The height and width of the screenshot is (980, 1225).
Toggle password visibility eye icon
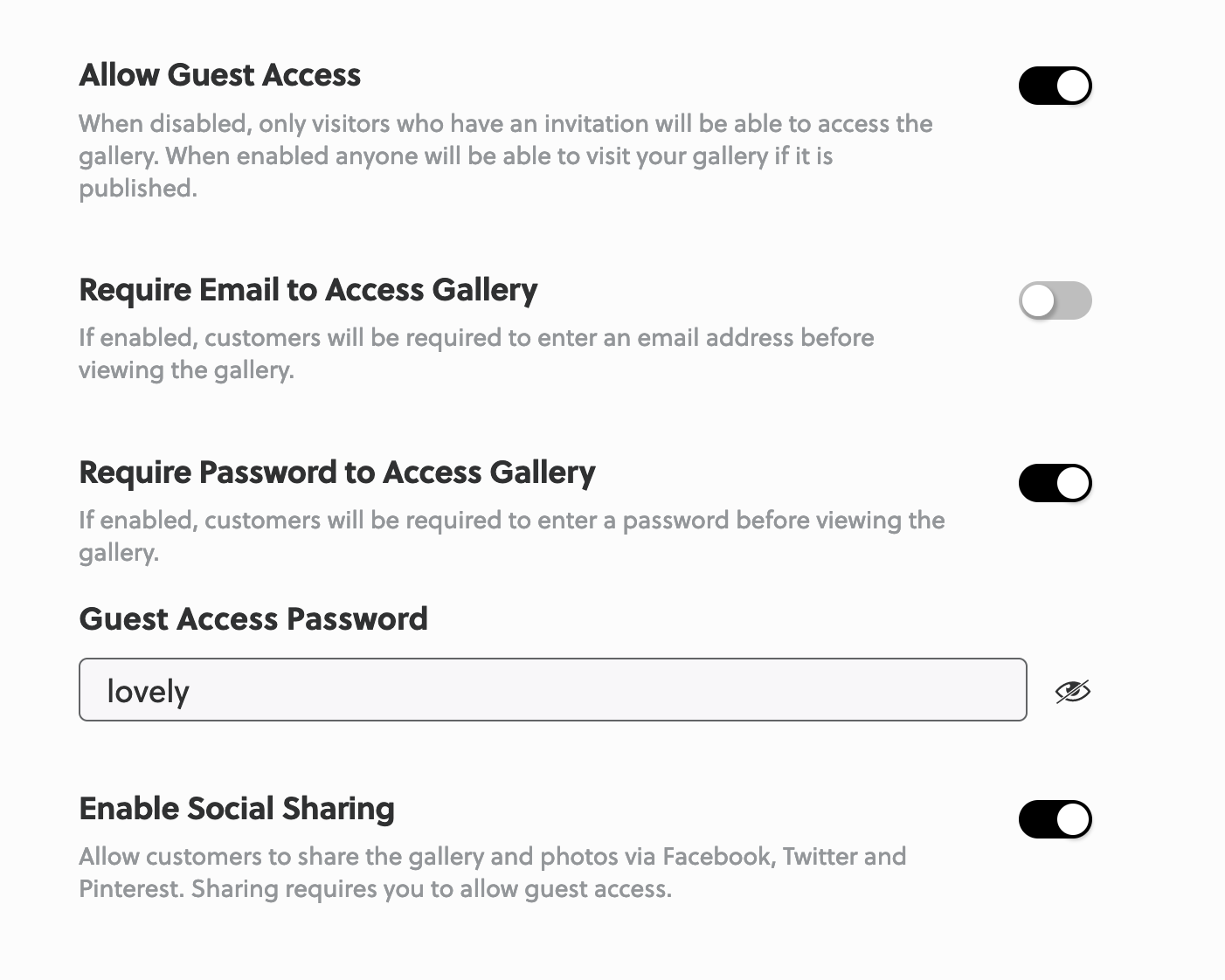(1072, 692)
